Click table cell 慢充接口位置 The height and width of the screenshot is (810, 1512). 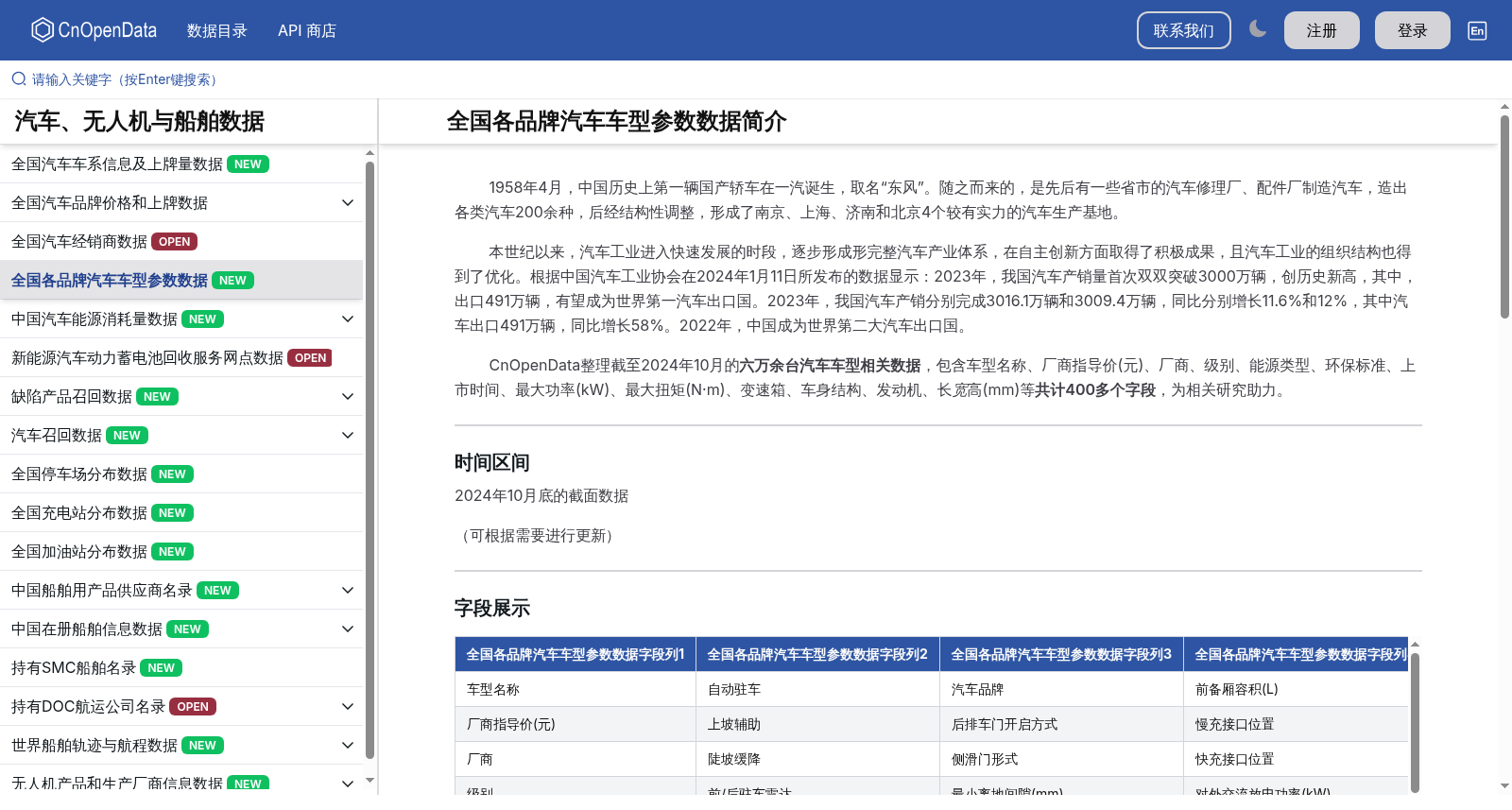(1296, 724)
